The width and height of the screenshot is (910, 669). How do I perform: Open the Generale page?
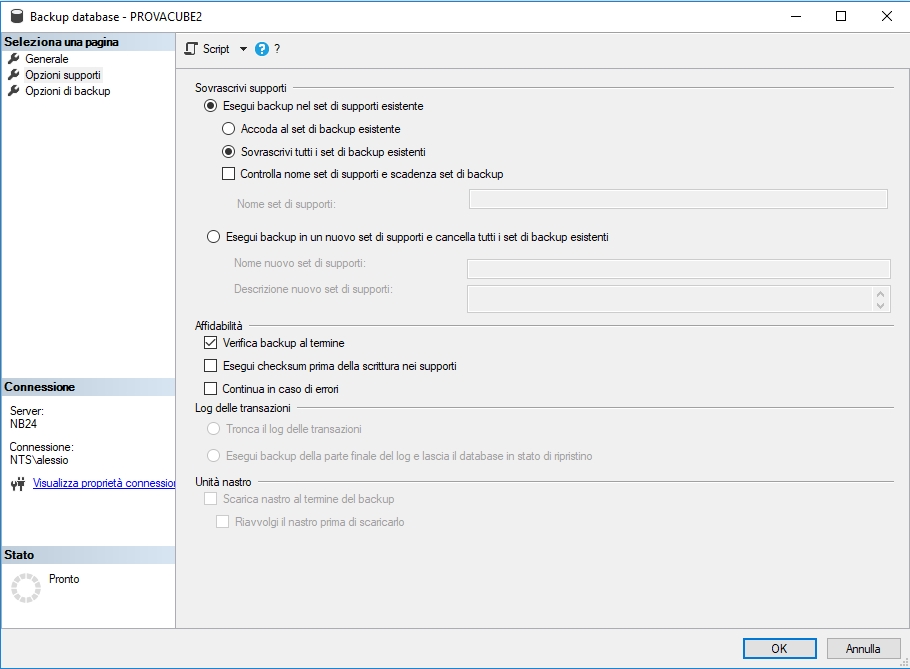[x=47, y=59]
